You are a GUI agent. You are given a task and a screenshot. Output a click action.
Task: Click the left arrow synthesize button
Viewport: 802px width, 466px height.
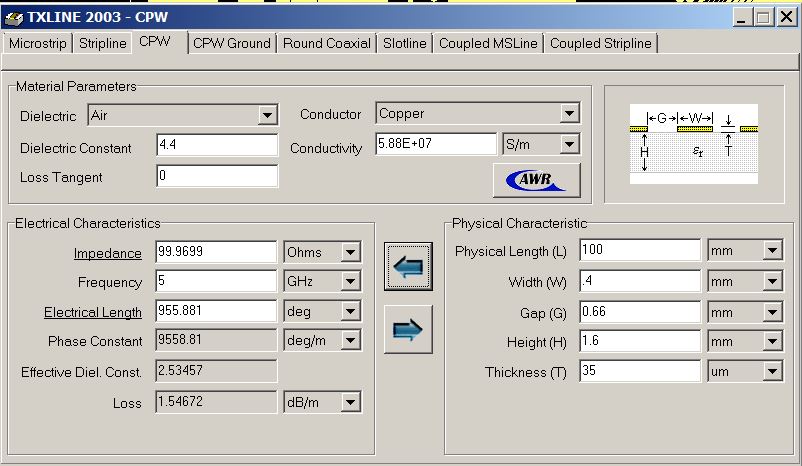click(x=408, y=267)
